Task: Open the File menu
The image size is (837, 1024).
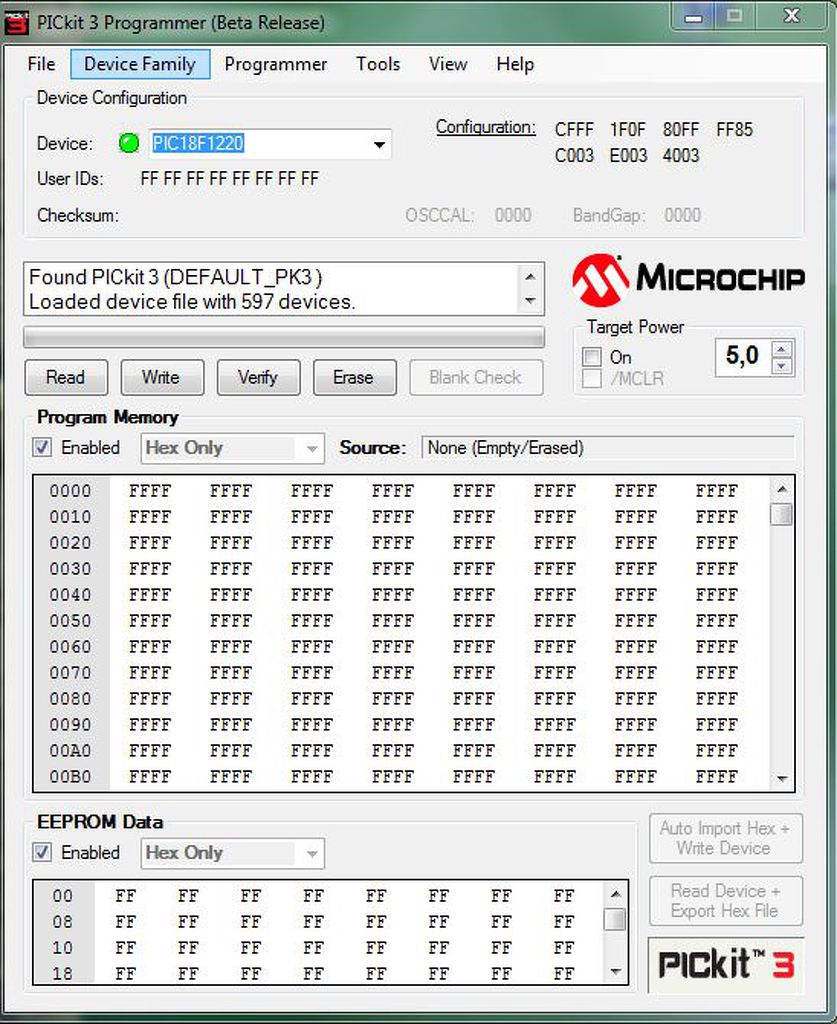Action: [41, 64]
